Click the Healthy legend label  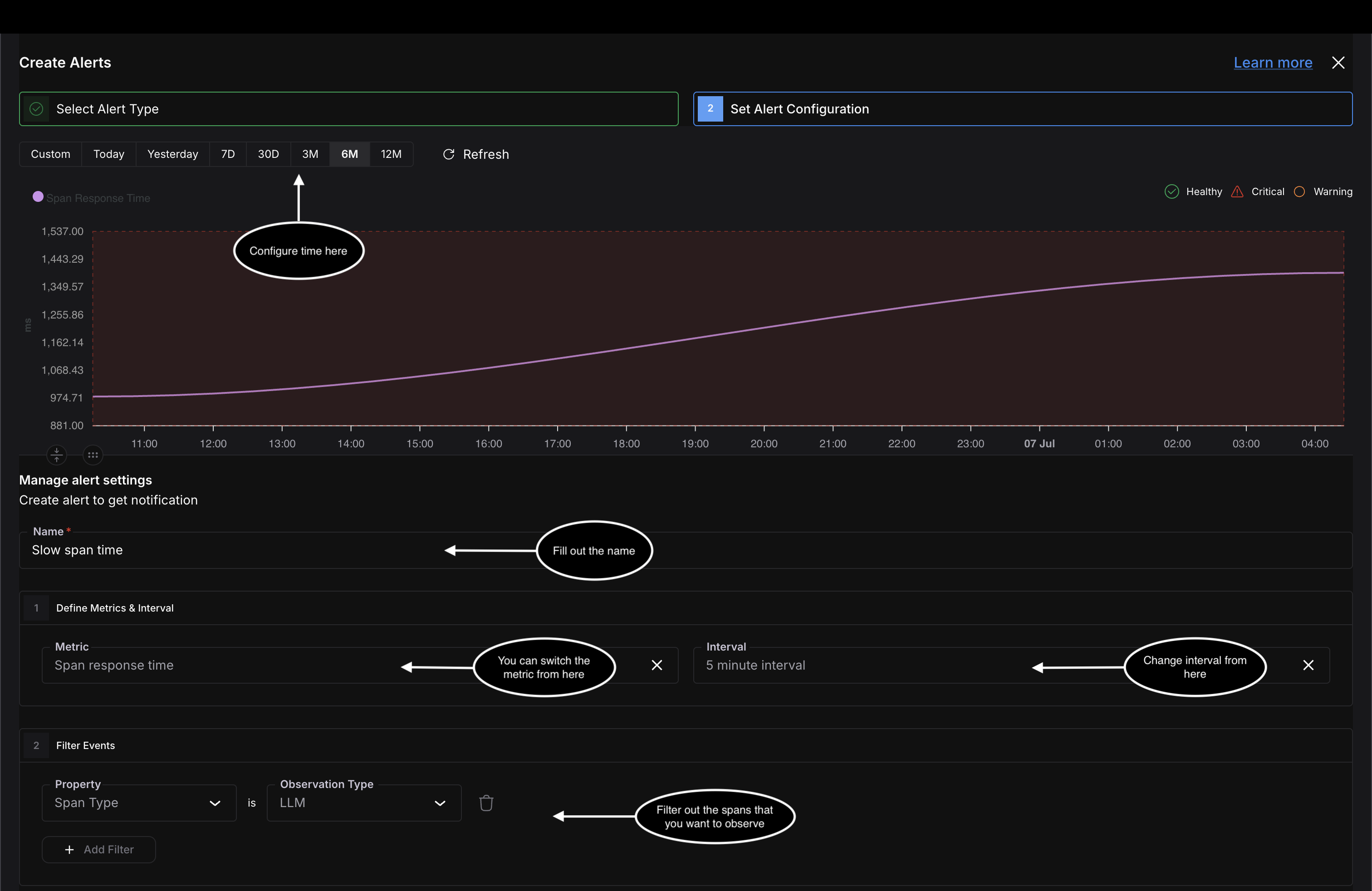pos(1204,192)
